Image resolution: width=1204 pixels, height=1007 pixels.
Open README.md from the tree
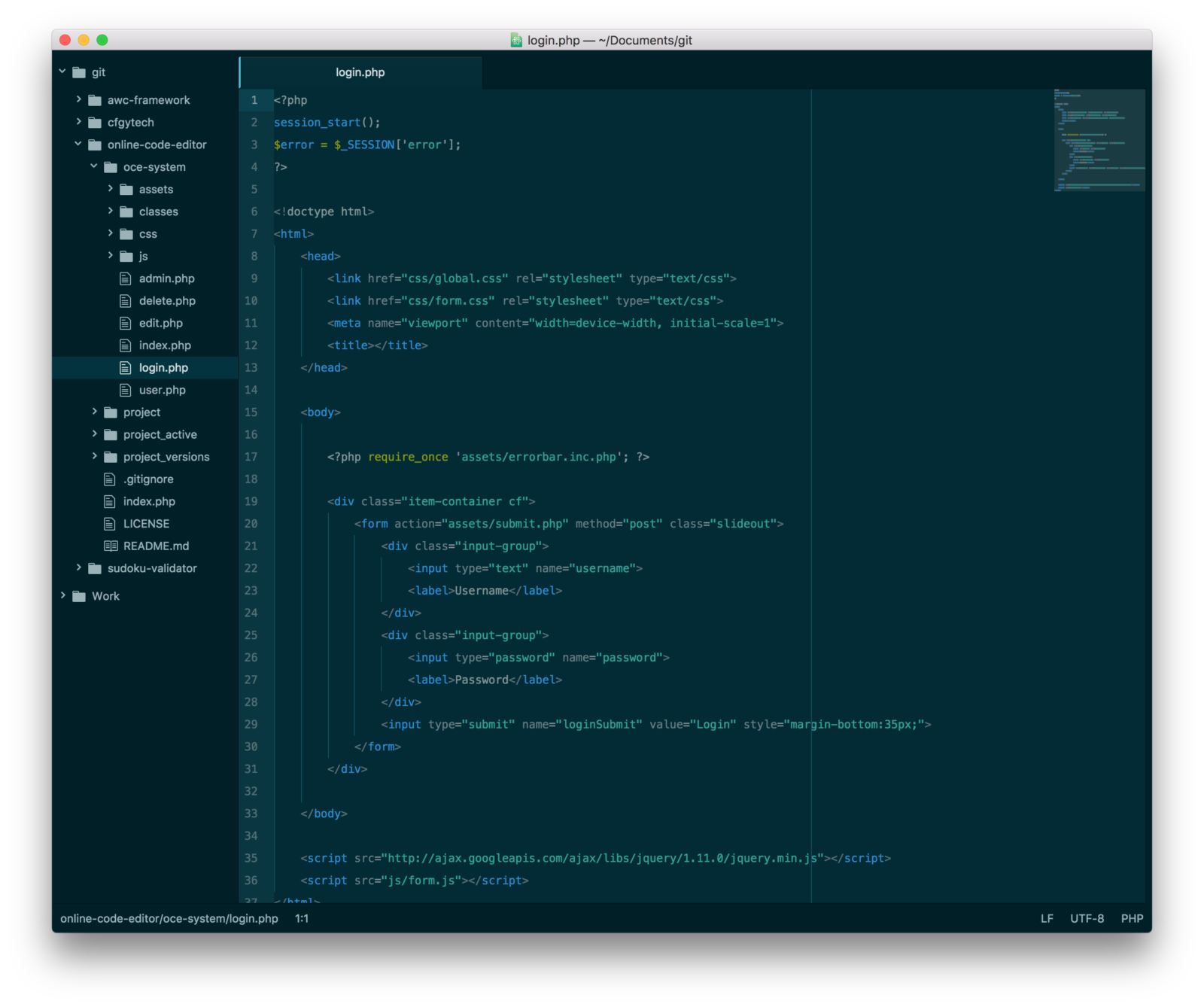tap(156, 546)
